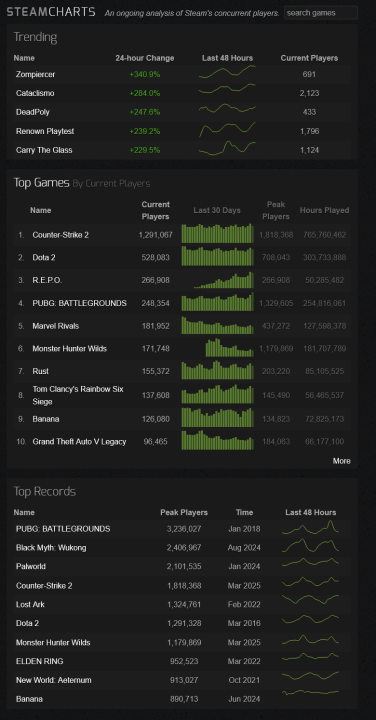Image resolution: width=376 pixels, height=720 pixels.
Task: Click Black Myth: Wukong 48-hour sparkline
Action: point(310,546)
